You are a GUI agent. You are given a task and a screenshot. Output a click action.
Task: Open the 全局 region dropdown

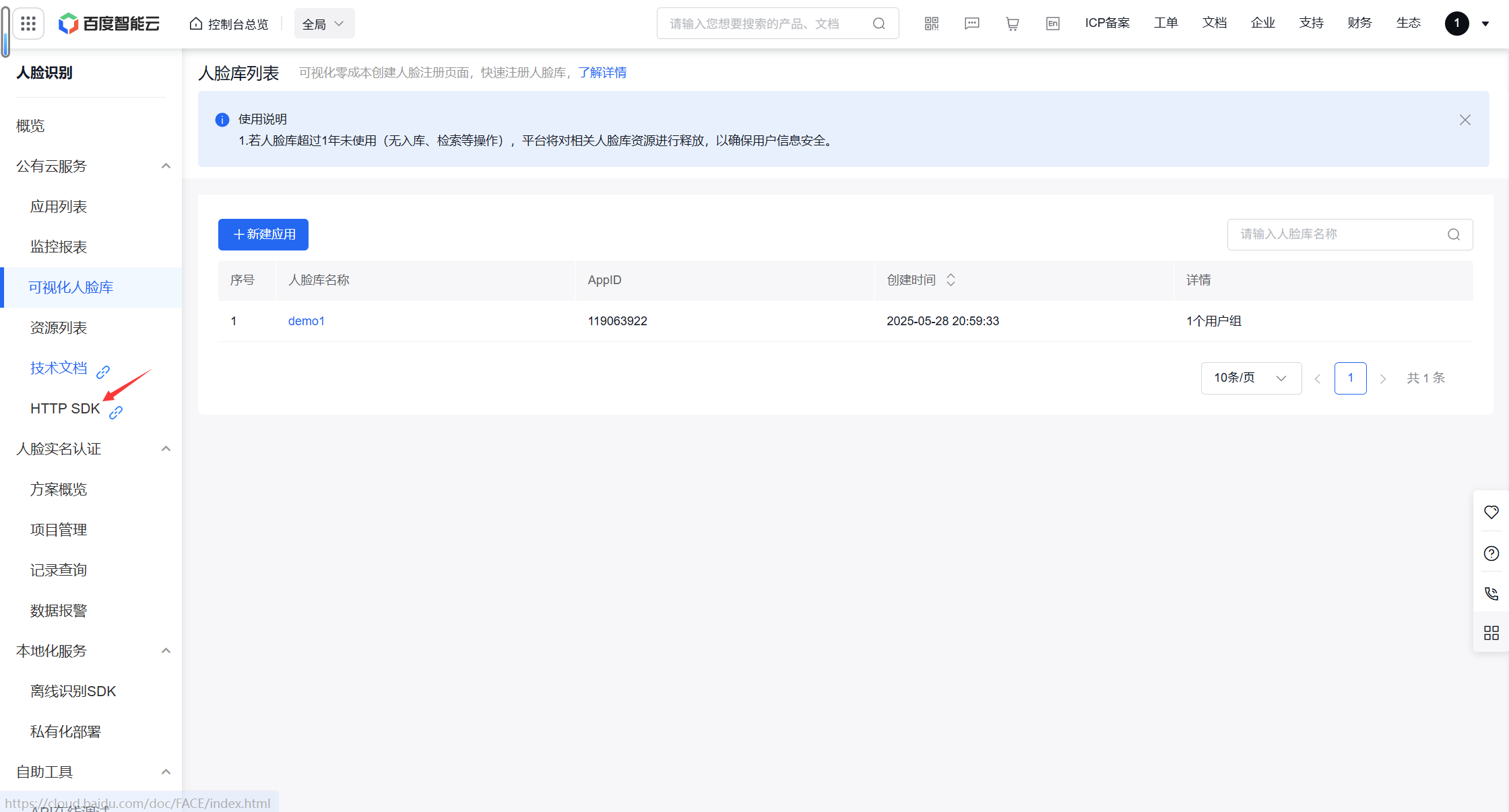coord(324,24)
